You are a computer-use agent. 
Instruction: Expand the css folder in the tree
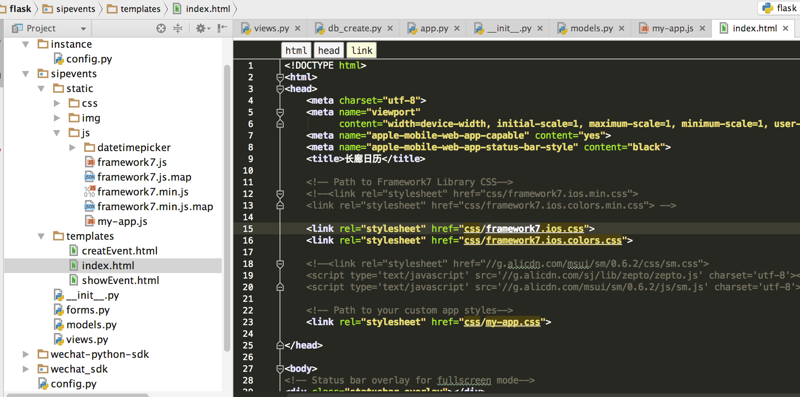click(57, 103)
